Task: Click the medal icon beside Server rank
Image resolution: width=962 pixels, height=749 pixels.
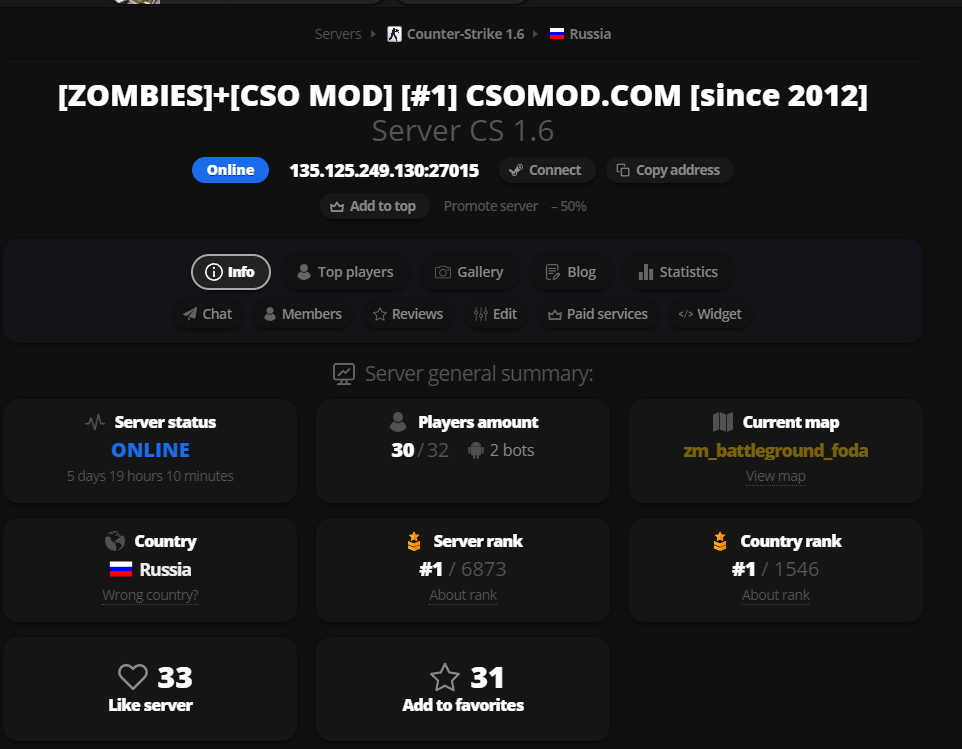Action: 414,542
